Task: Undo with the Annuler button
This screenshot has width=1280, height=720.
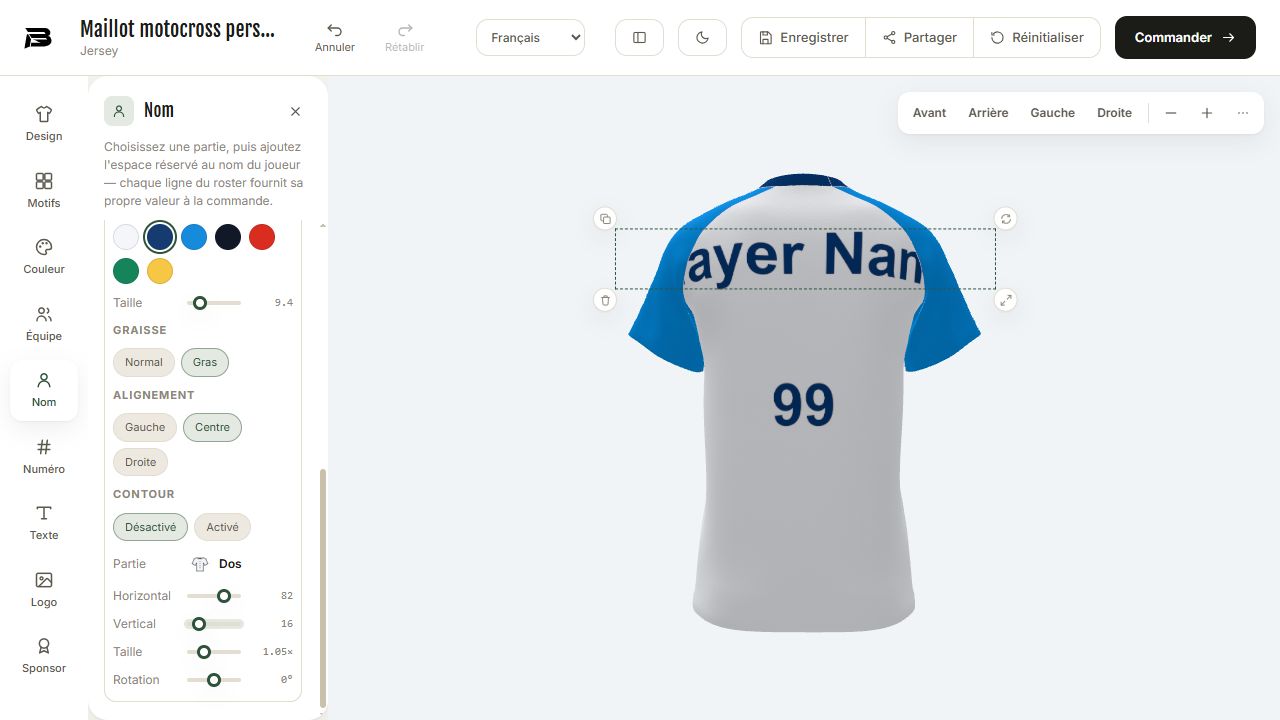Action: pyautogui.click(x=335, y=38)
